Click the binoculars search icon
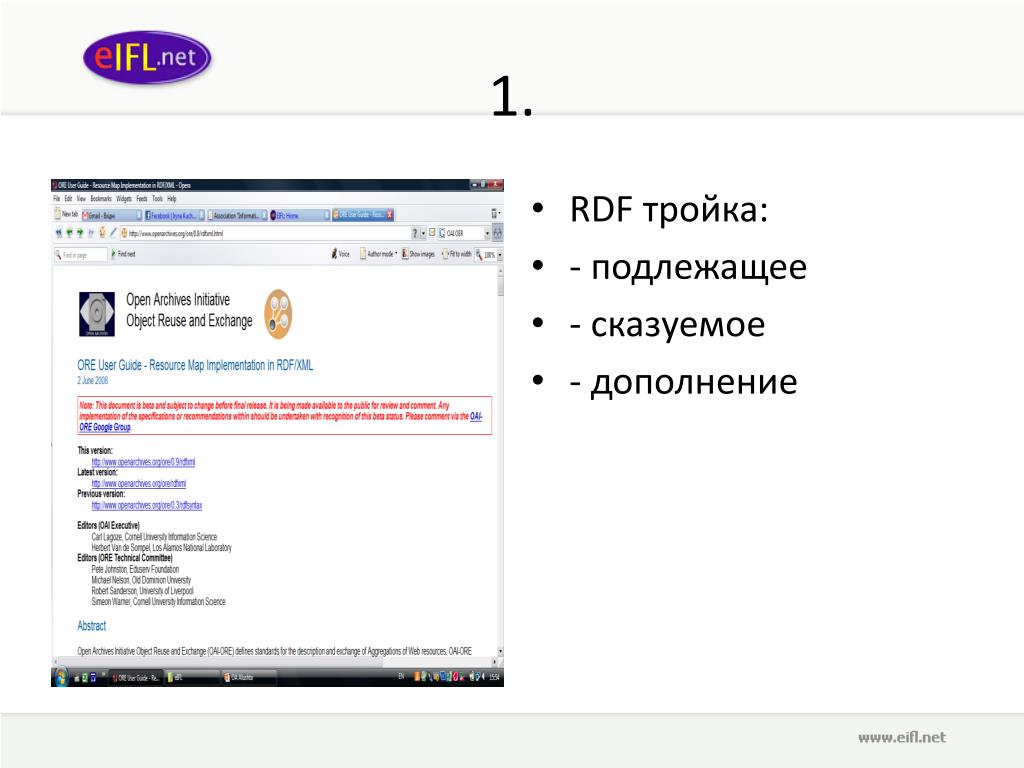 coord(498,233)
